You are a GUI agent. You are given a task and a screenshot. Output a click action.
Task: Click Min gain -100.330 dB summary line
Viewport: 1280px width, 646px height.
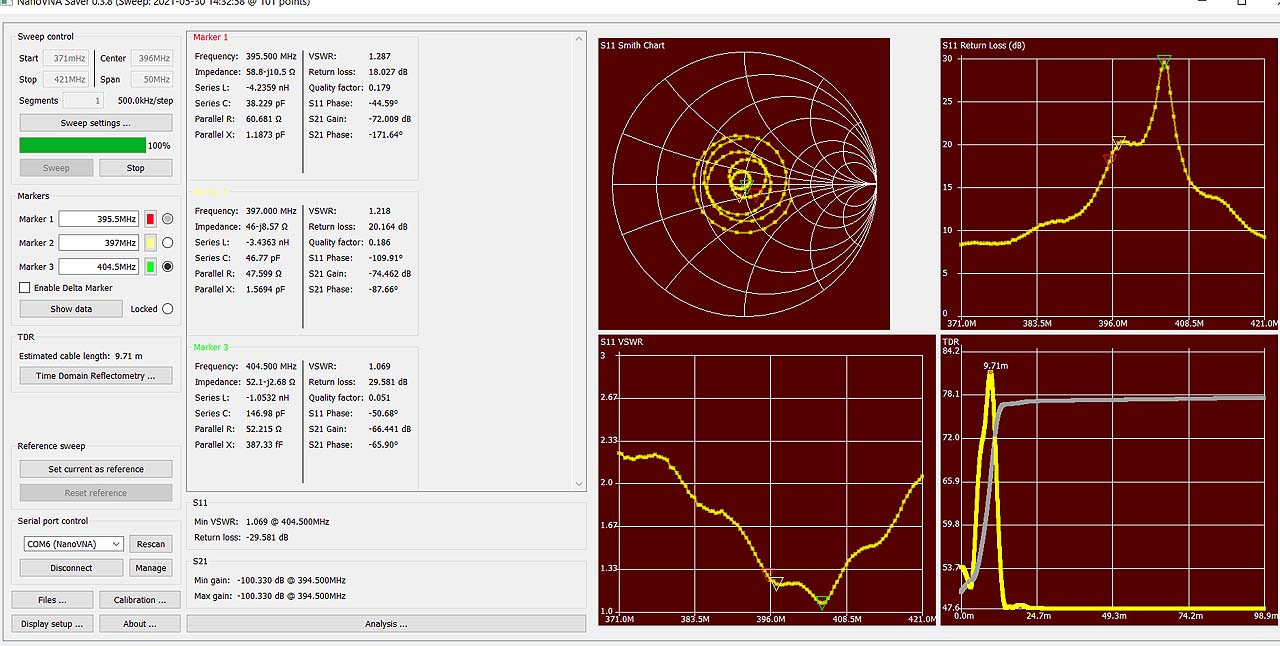point(270,580)
